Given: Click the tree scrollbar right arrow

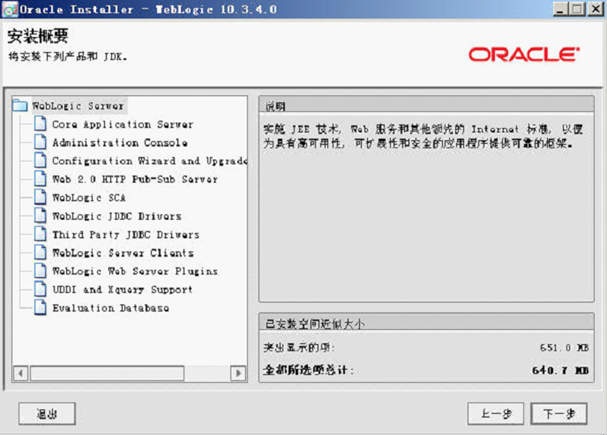Looking at the screenshot, I should coord(238,373).
